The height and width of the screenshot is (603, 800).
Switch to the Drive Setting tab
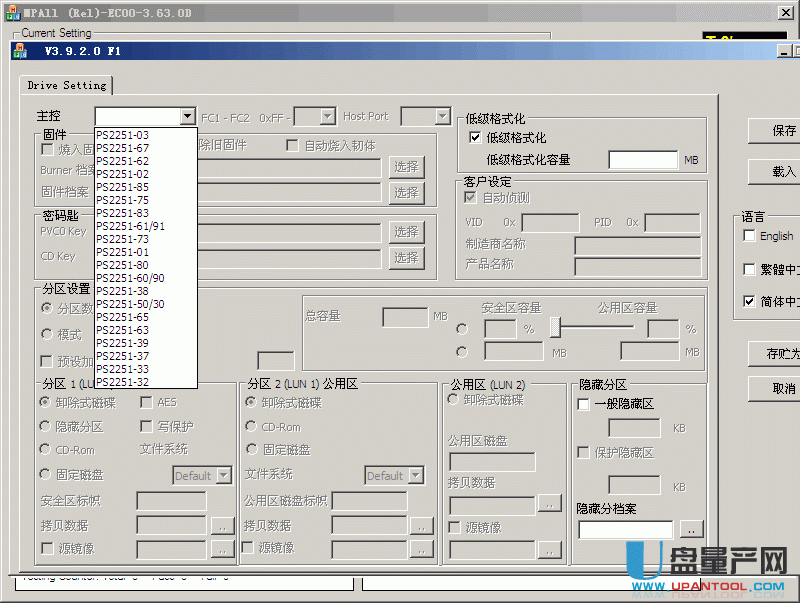pyautogui.click(x=66, y=86)
